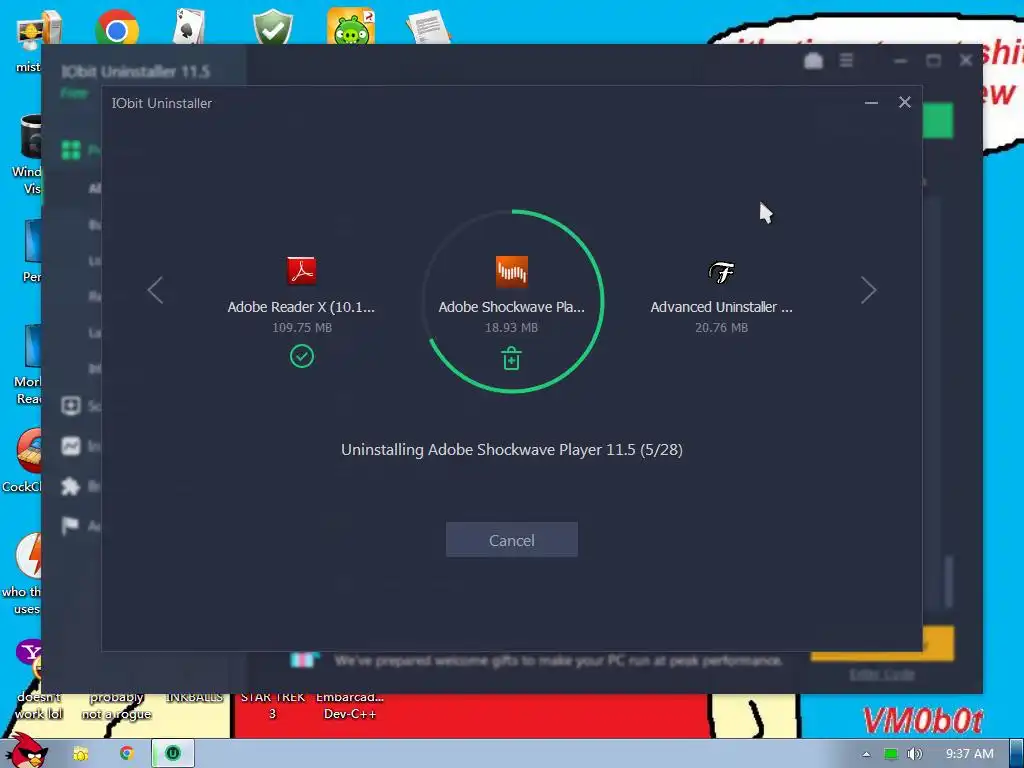Click the flag icon in IObit sidebar
1024x768 pixels.
[70, 526]
